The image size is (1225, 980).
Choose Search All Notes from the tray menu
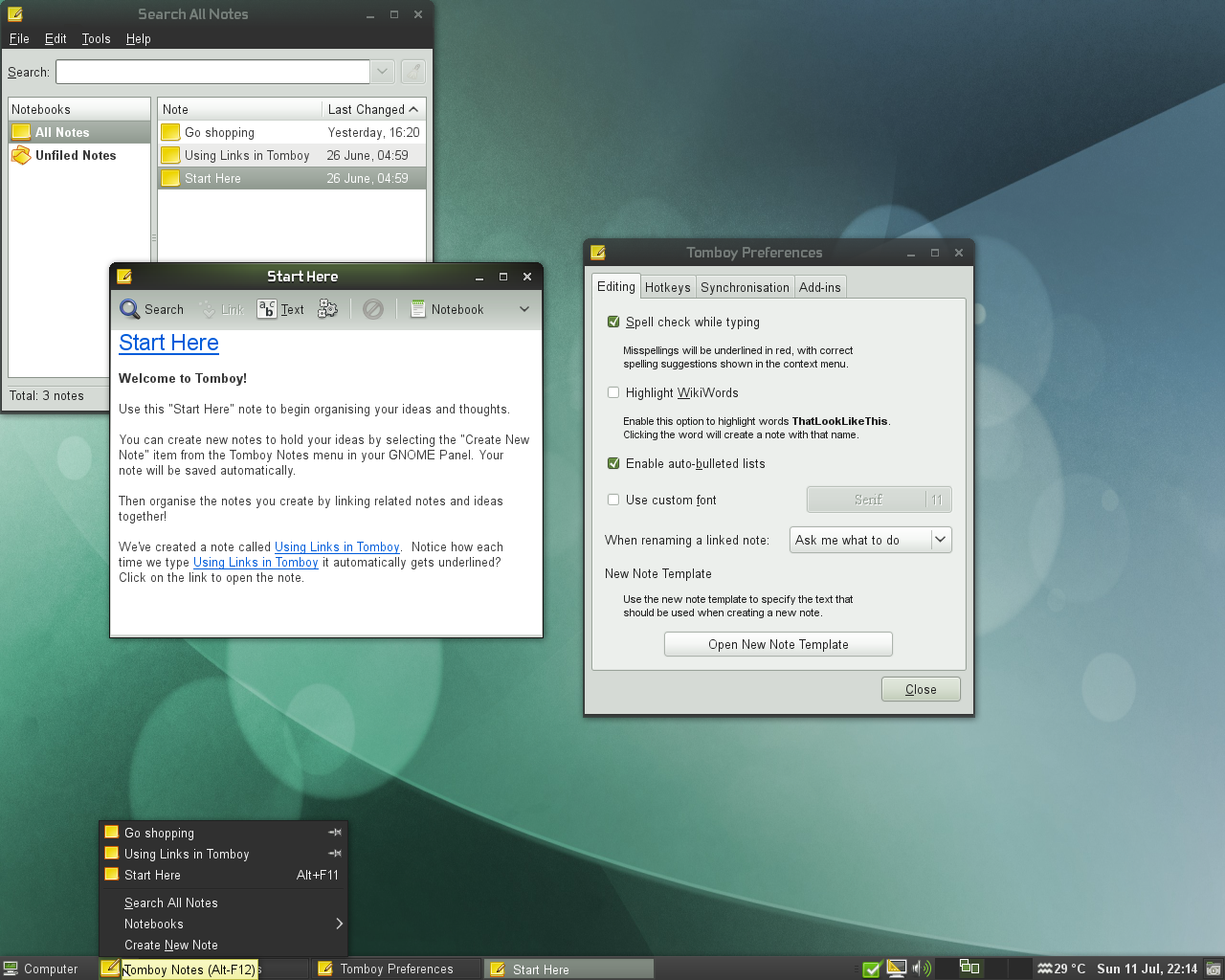[222, 902]
